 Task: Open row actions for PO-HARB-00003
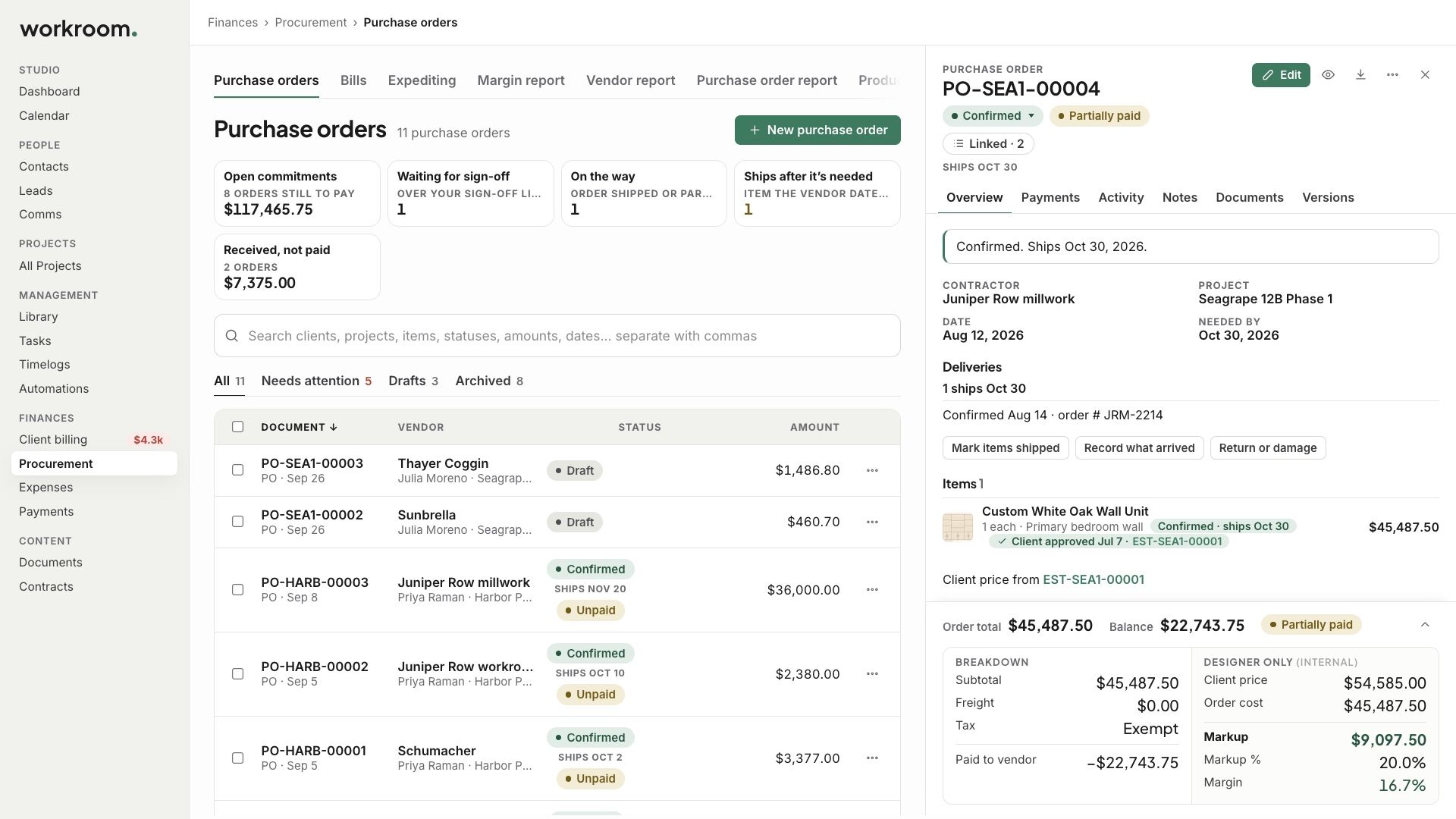tap(872, 589)
